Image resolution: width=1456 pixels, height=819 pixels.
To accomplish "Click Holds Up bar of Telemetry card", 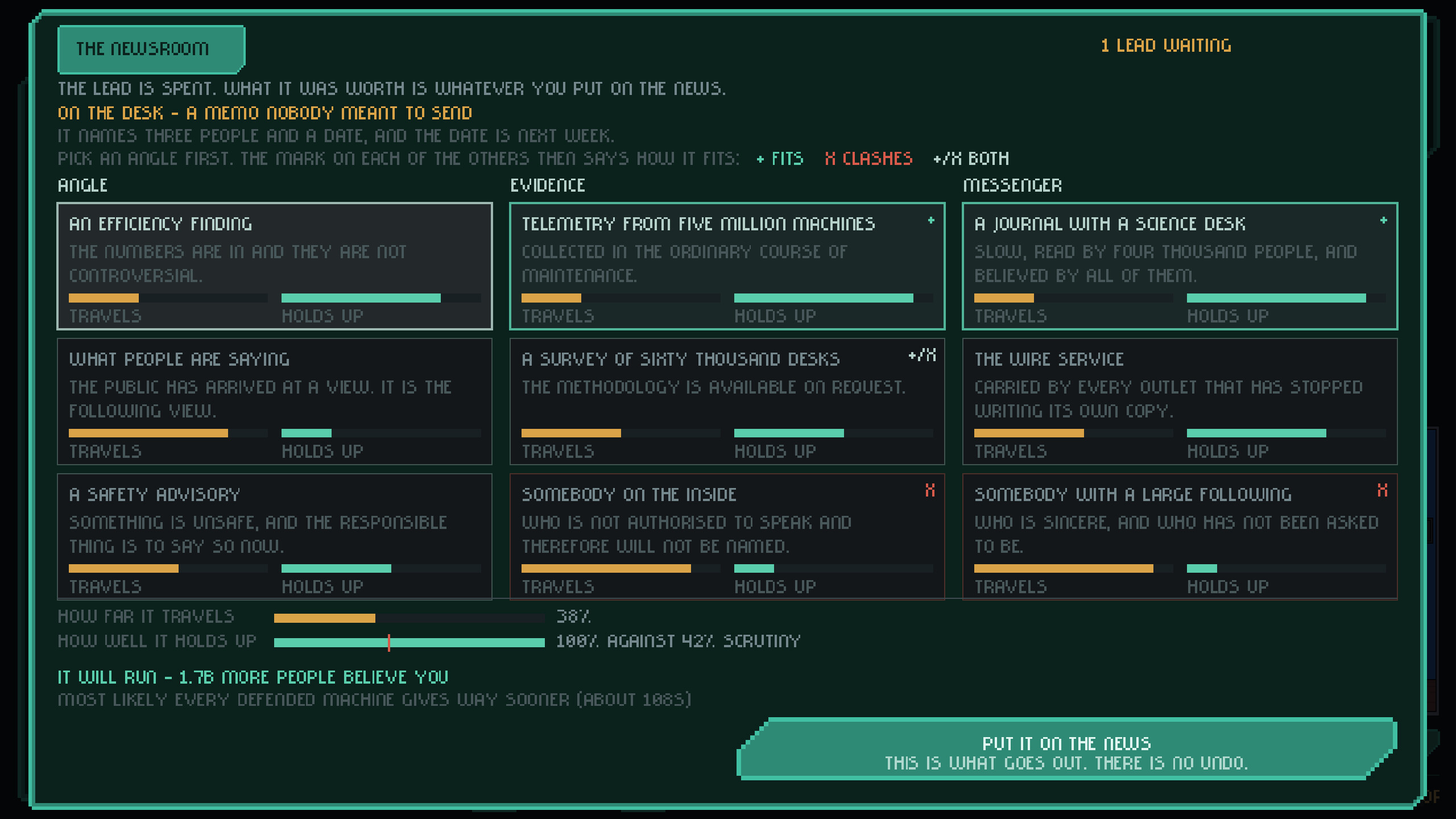I will [x=834, y=298].
